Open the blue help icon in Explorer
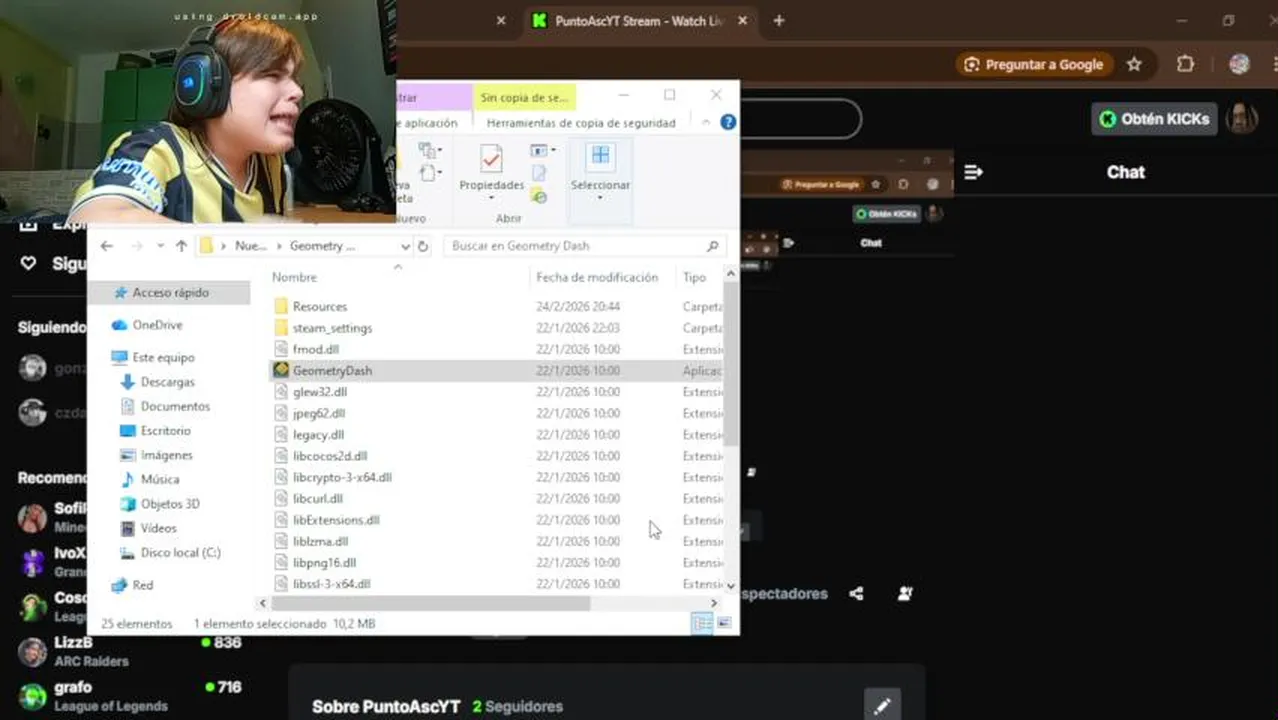The image size is (1278, 720). [728, 122]
